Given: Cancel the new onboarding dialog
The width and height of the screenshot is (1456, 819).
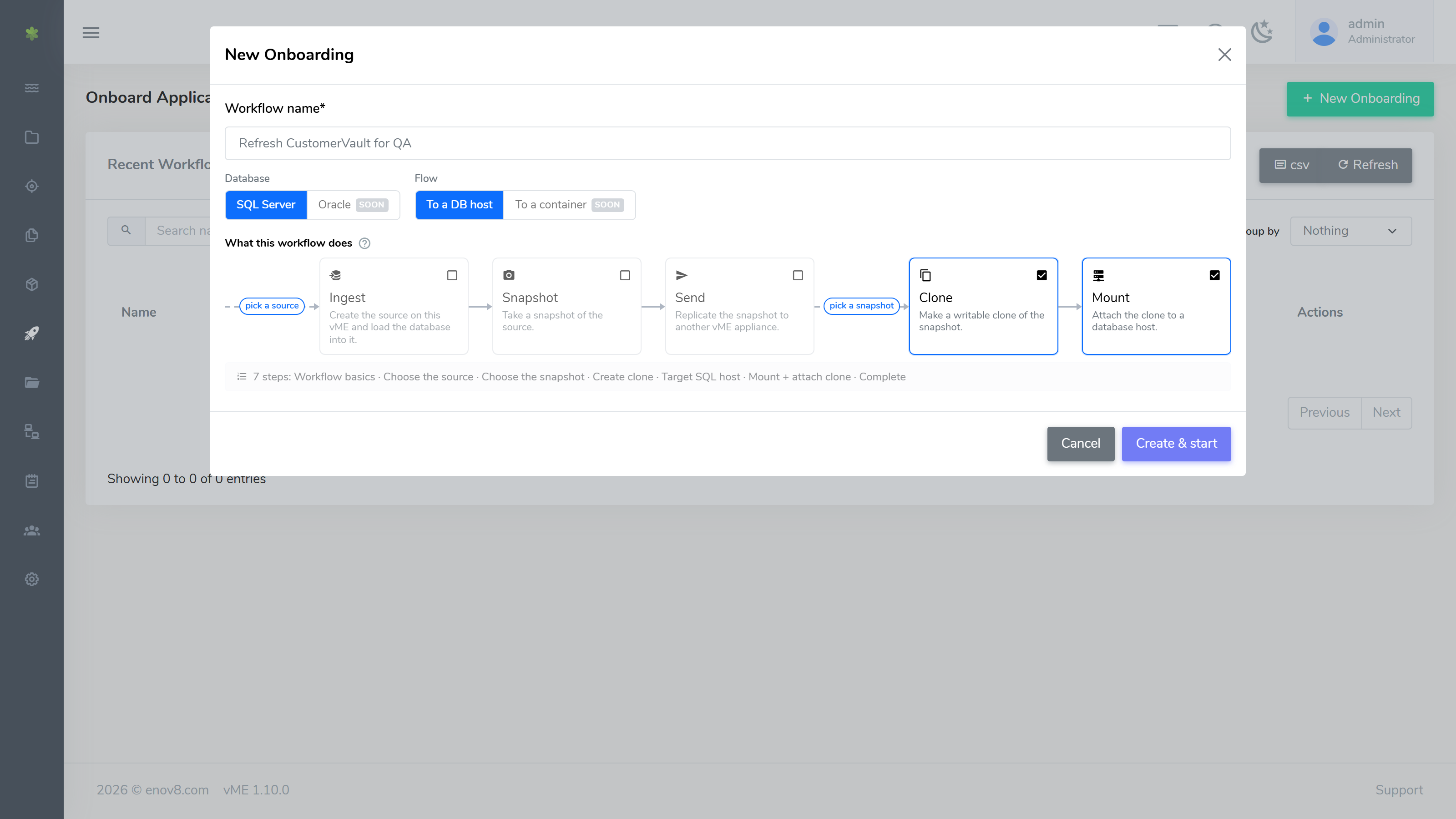Looking at the screenshot, I should [1080, 444].
